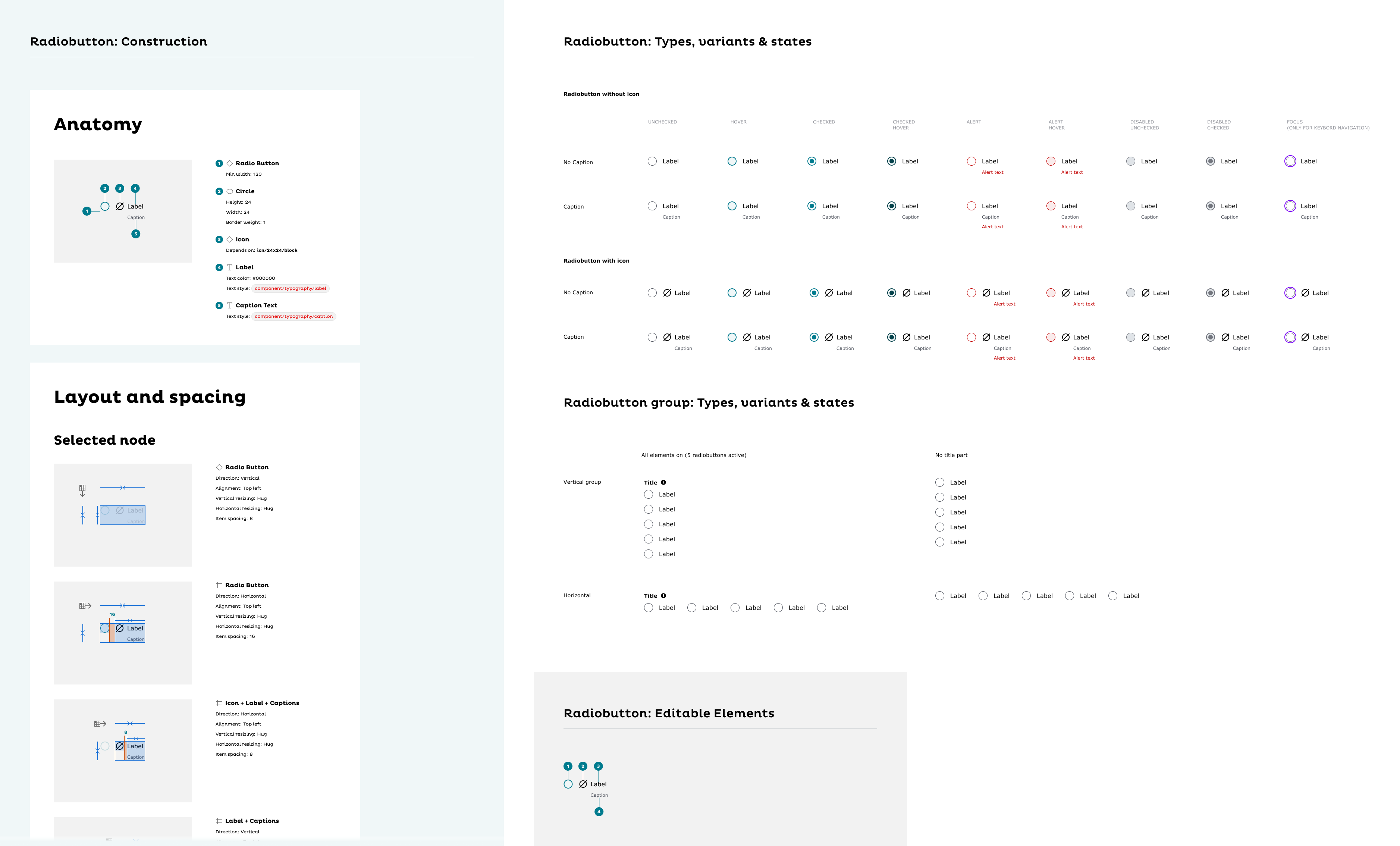
Task: Select the Checked radio in with-icon Caption row
Action: [x=814, y=338]
